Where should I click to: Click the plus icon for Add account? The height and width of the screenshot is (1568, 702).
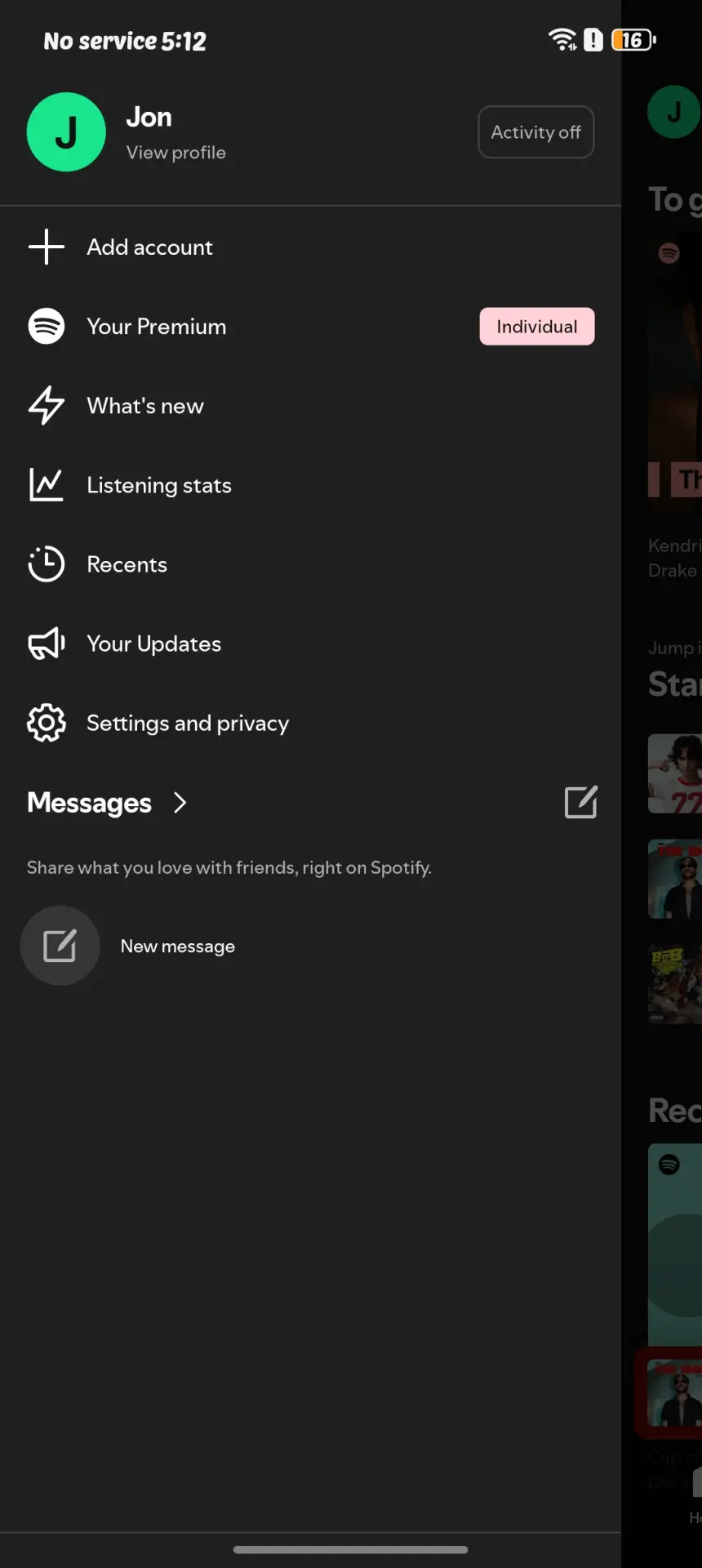(x=47, y=247)
